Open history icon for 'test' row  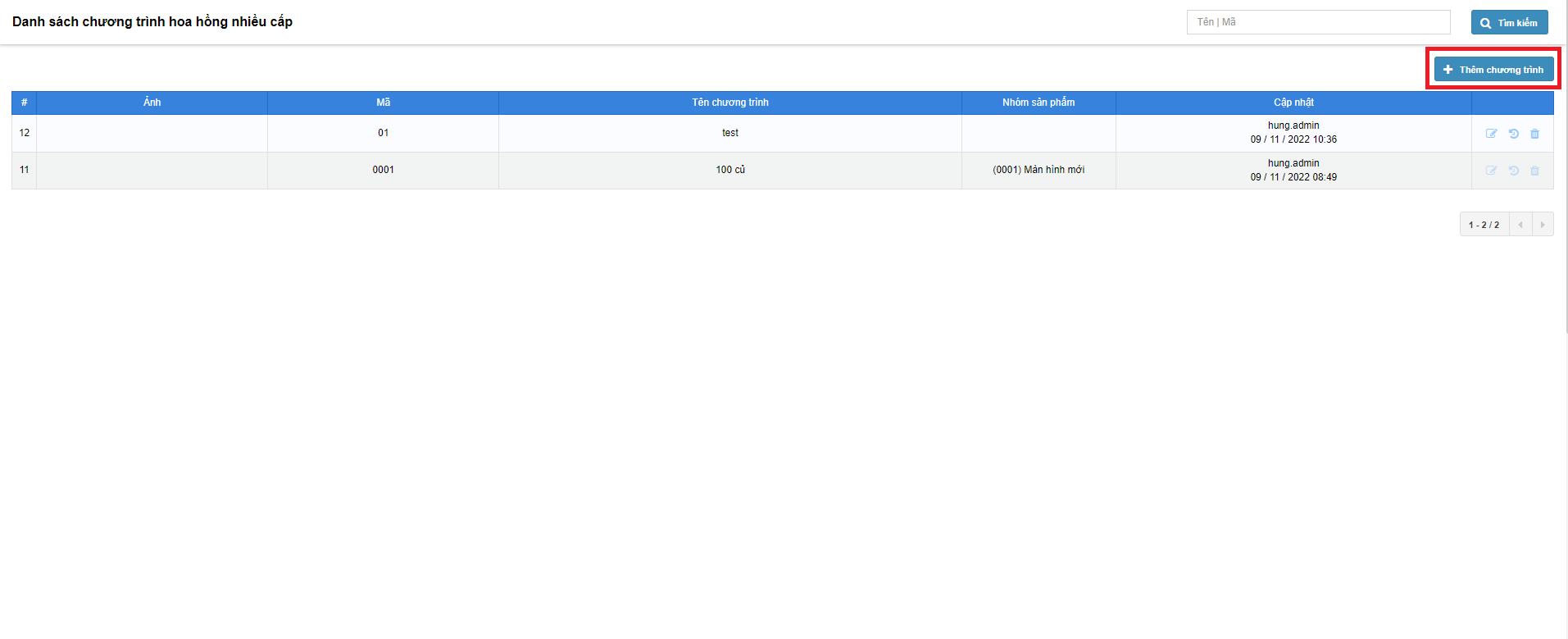point(1513,134)
